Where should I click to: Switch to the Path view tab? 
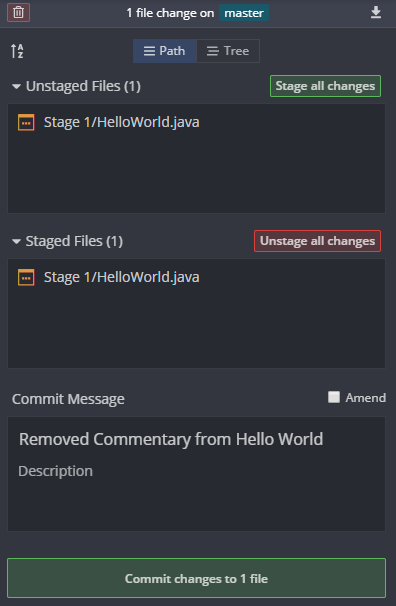[x=165, y=51]
